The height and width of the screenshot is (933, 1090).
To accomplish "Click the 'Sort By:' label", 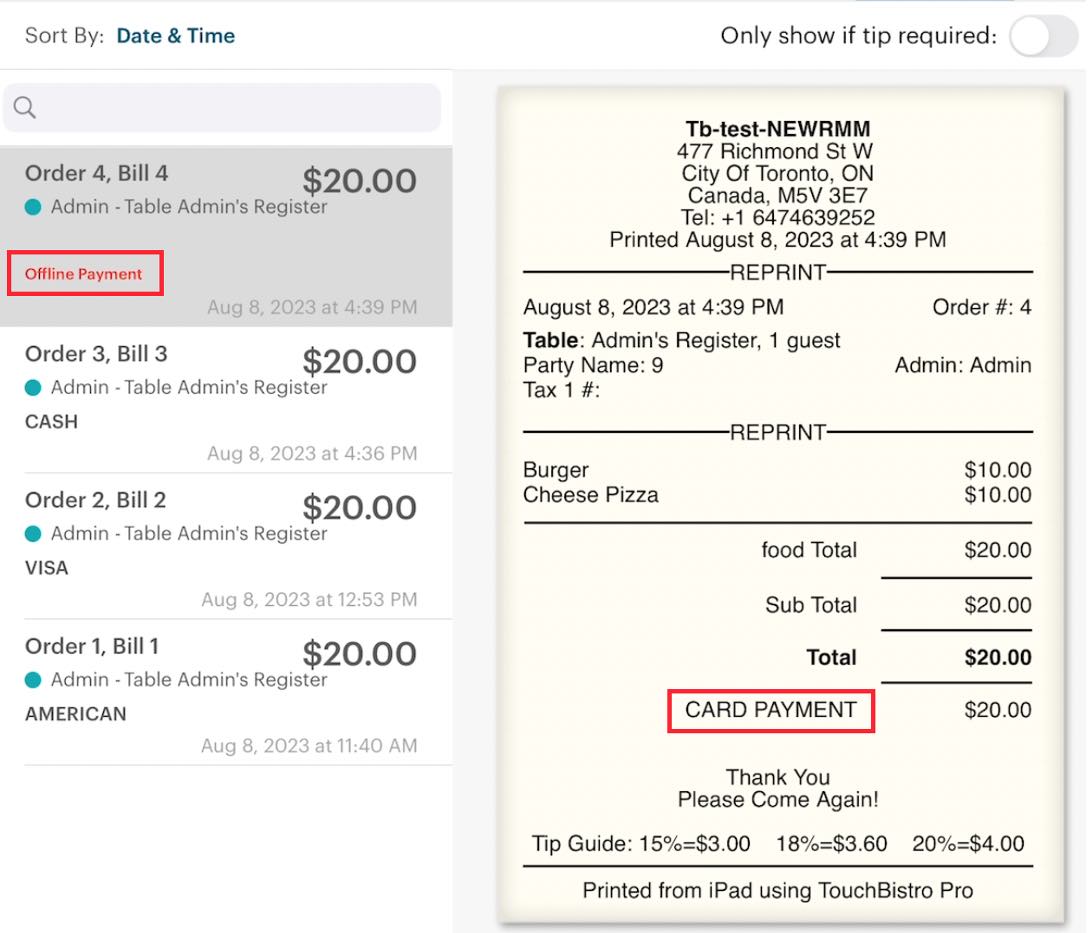I will [x=67, y=35].
